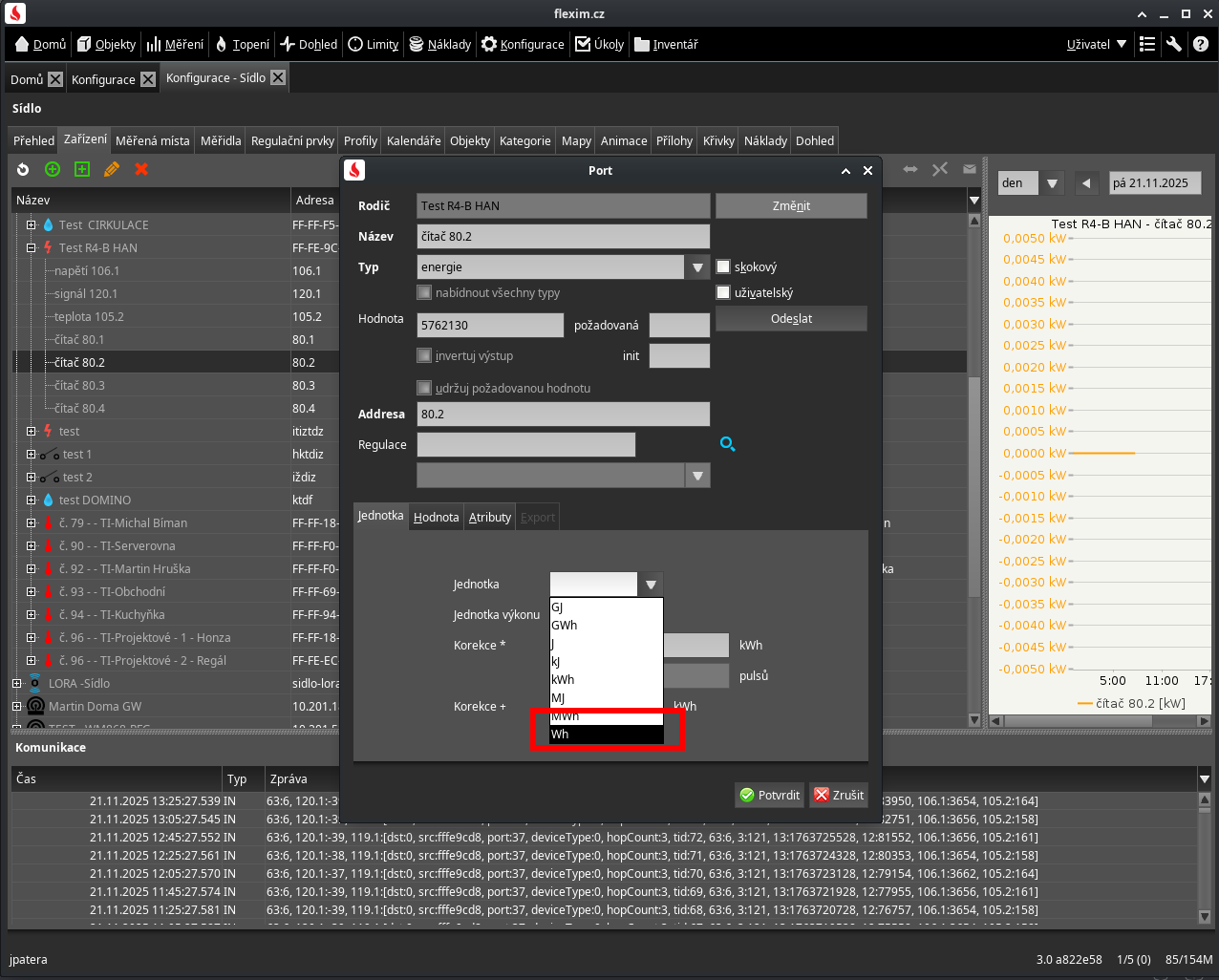Click the Potvrdit button
Image resolution: width=1219 pixels, height=980 pixels.
[x=769, y=795]
